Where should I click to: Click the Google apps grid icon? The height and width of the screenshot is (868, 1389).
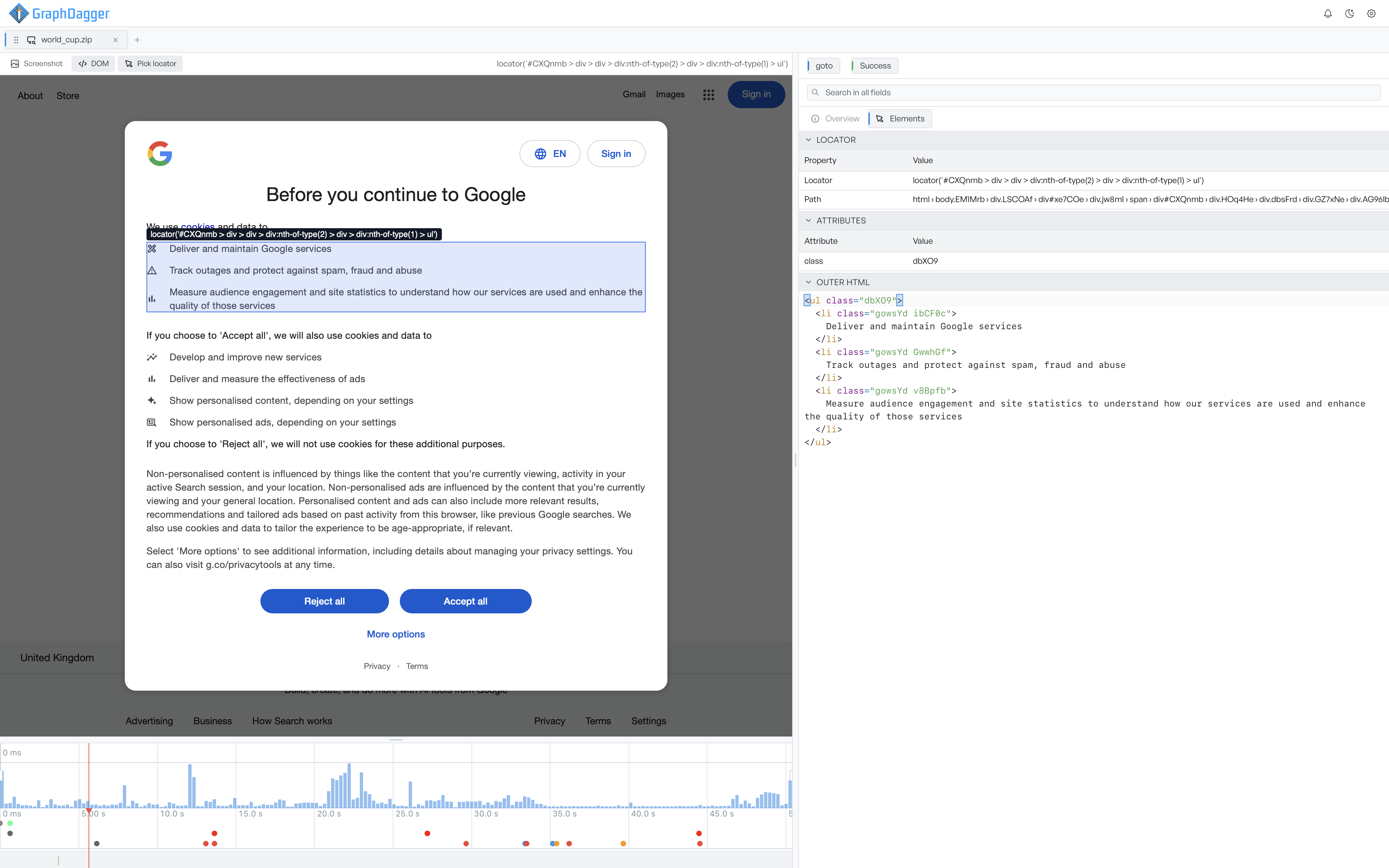(708, 95)
